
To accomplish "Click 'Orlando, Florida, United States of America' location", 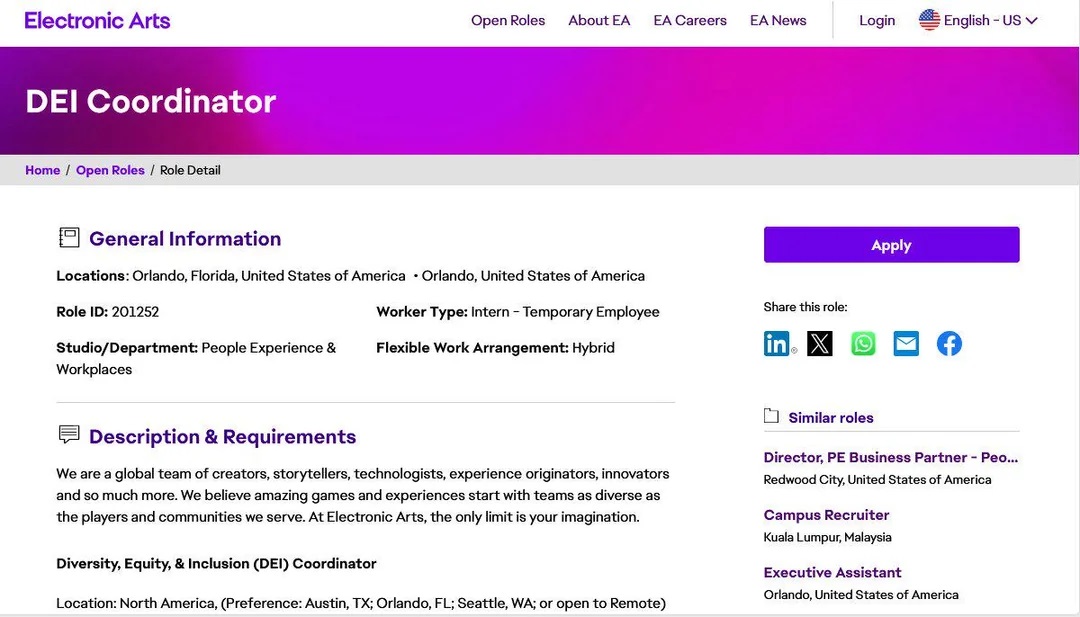I will [269, 276].
